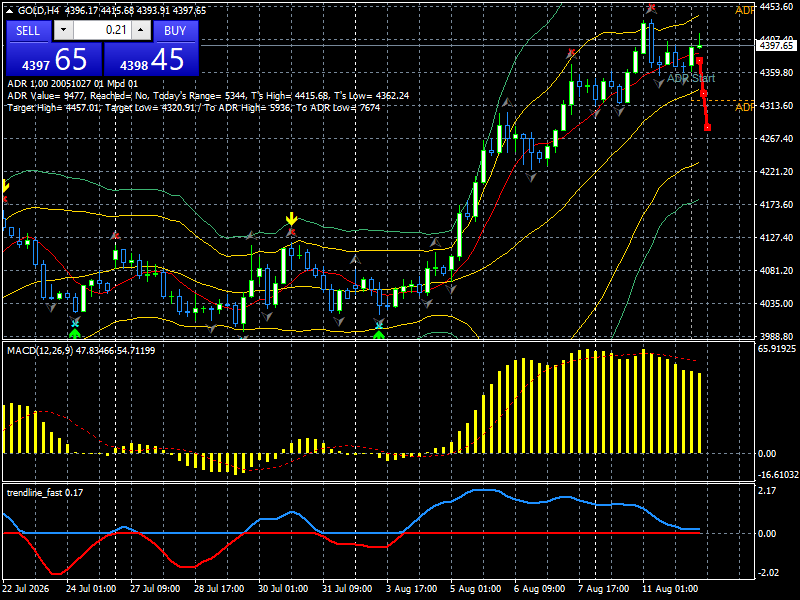Decrease lot volume with down arrow

pos(63,30)
